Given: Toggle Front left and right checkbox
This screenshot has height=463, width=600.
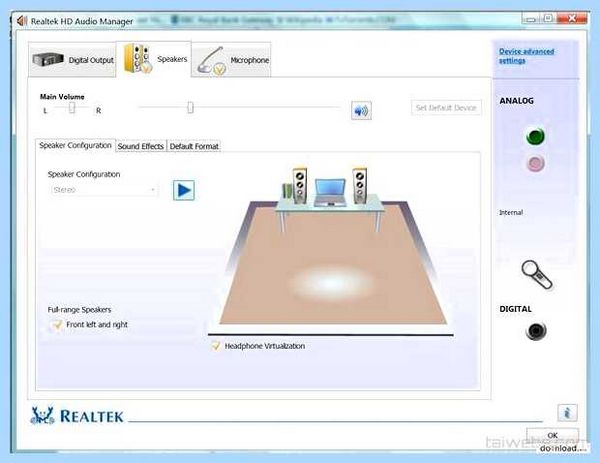Looking at the screenshot, I should click(x=57, y=325).
